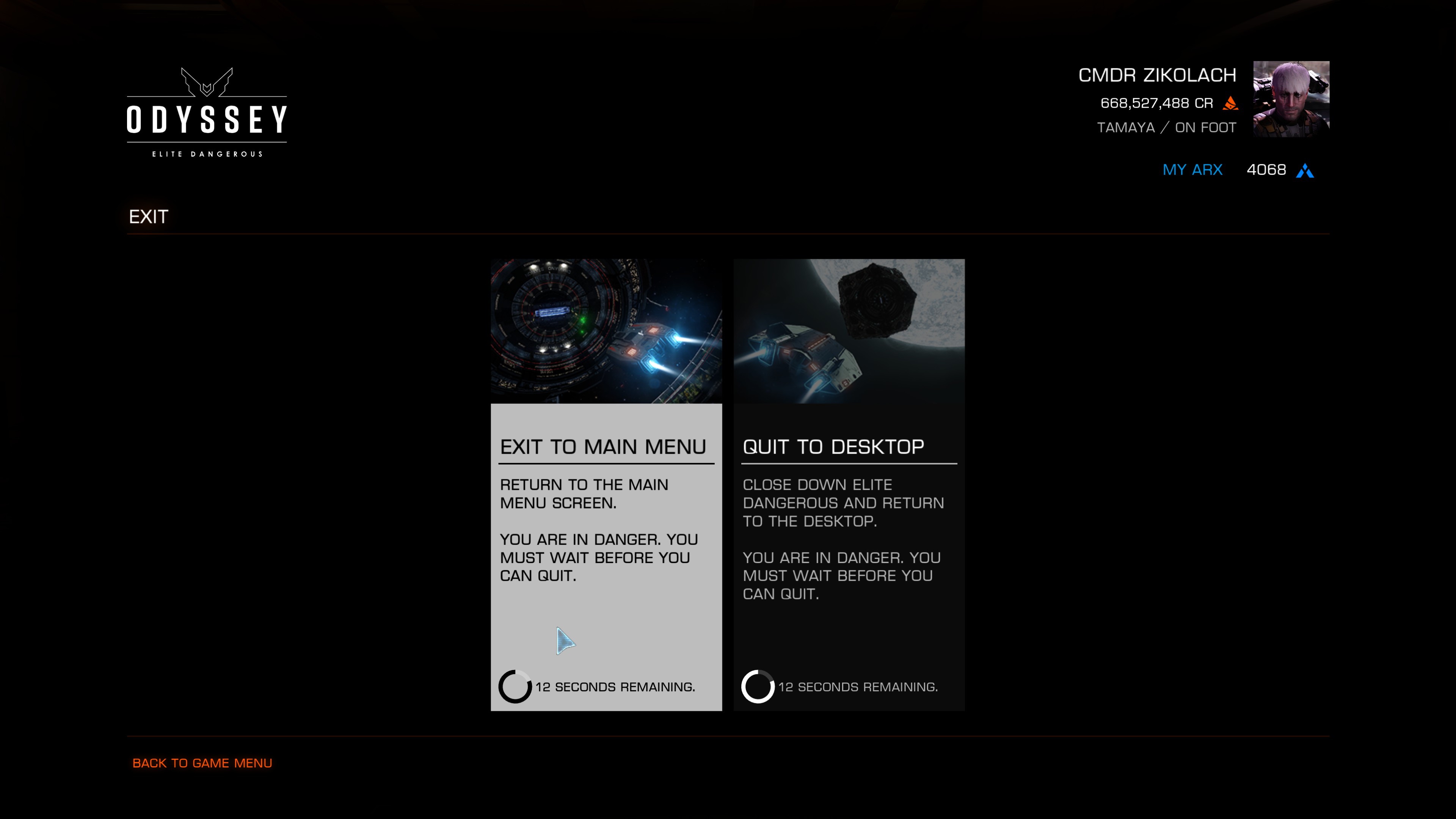Screen dimensions: 1456x819
Task: Click the Odyssey Elite Dangerous logo
Action: [x=207, y=113]
